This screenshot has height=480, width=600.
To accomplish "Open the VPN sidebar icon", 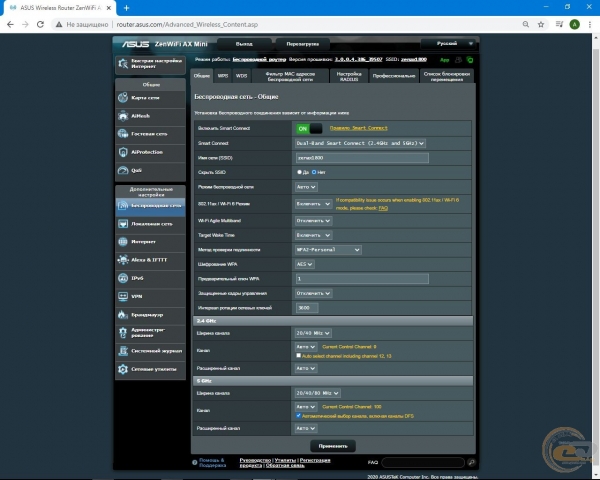I will pos(123,296).
